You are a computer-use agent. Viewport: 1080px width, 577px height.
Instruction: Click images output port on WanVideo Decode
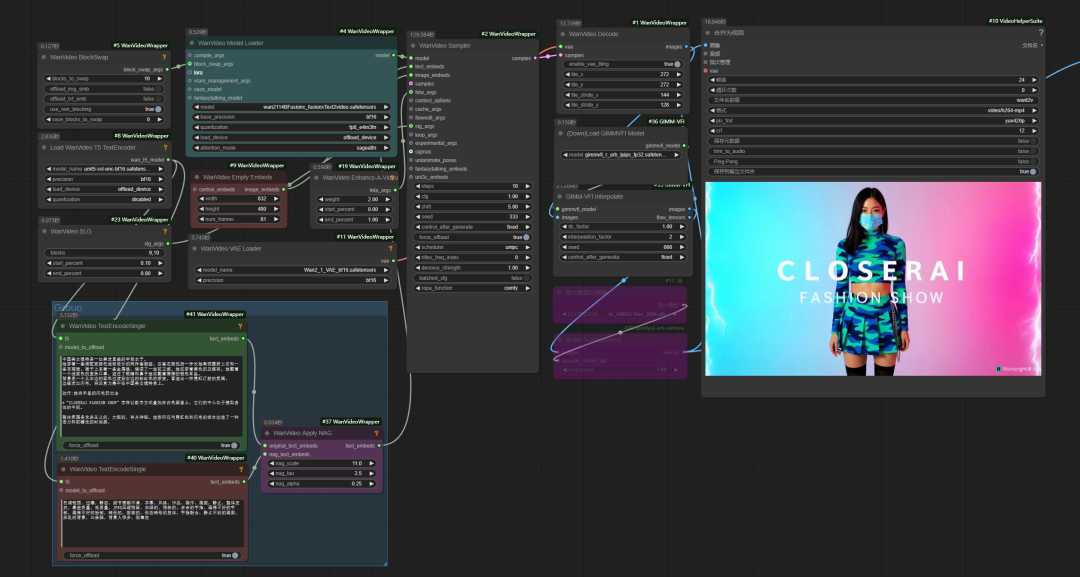[687, 47]
